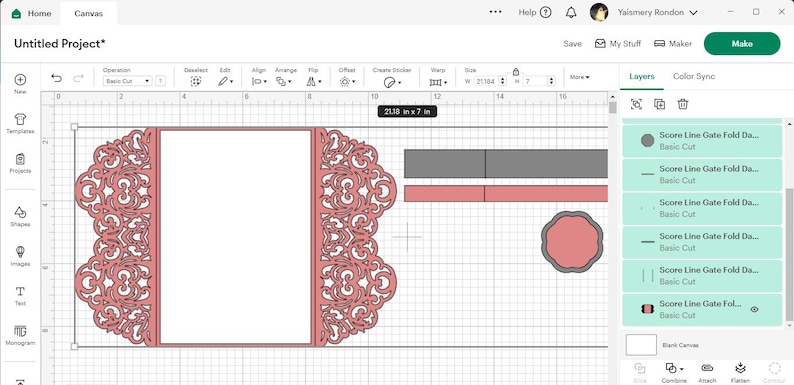Screen dimensions: 794x385
Task: Flatten the selected layers
Action: pyautogui.click(x=740, y=372)
